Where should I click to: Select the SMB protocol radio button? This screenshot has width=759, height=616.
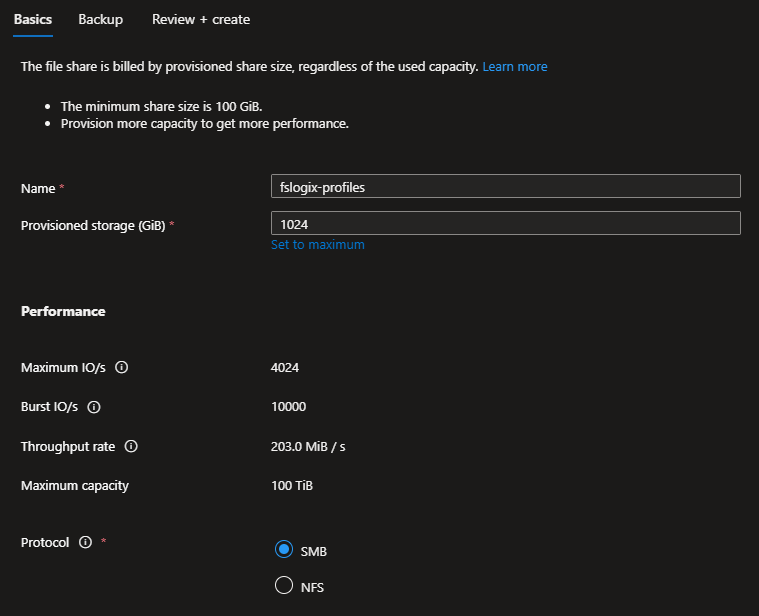coord(284,550)
